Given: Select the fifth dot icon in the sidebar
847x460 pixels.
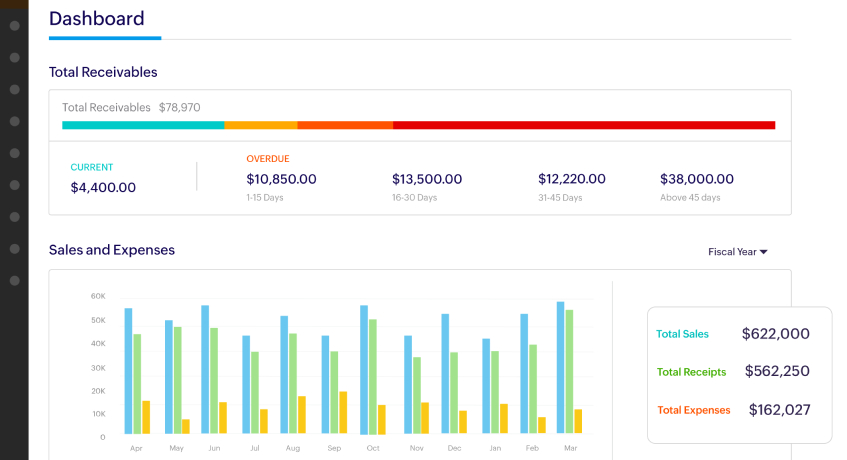Looking at the screenshot, I should pyautogui.click(x=14, y=153).
